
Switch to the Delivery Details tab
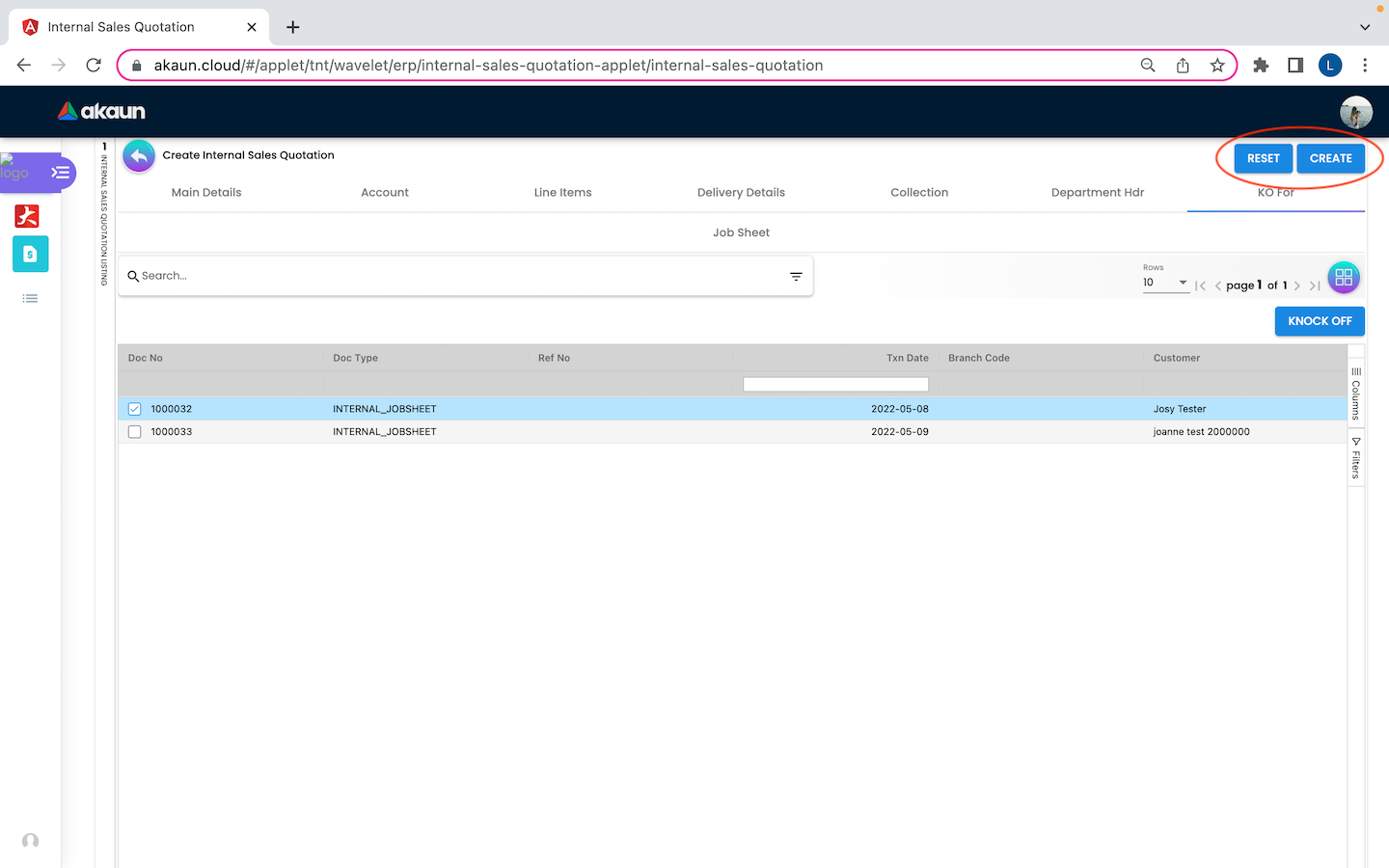click(741, 193)
